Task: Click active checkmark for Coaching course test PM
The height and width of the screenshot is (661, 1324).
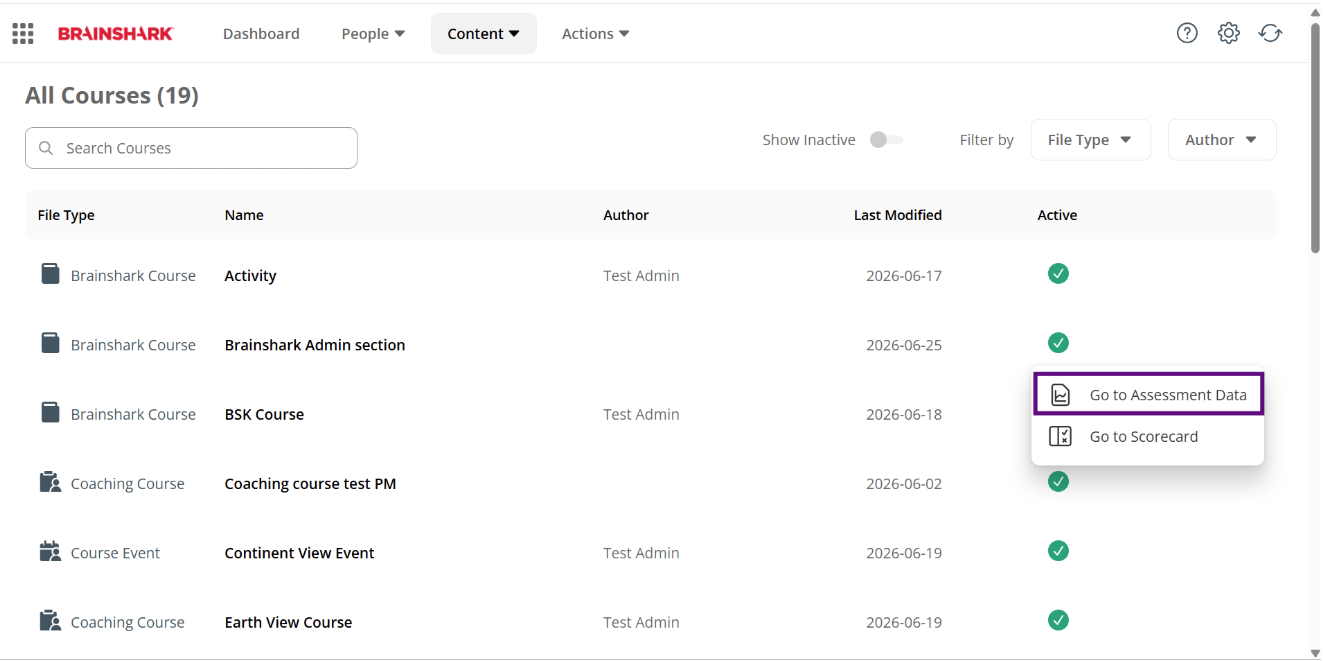Action: tap(1058, 482)
